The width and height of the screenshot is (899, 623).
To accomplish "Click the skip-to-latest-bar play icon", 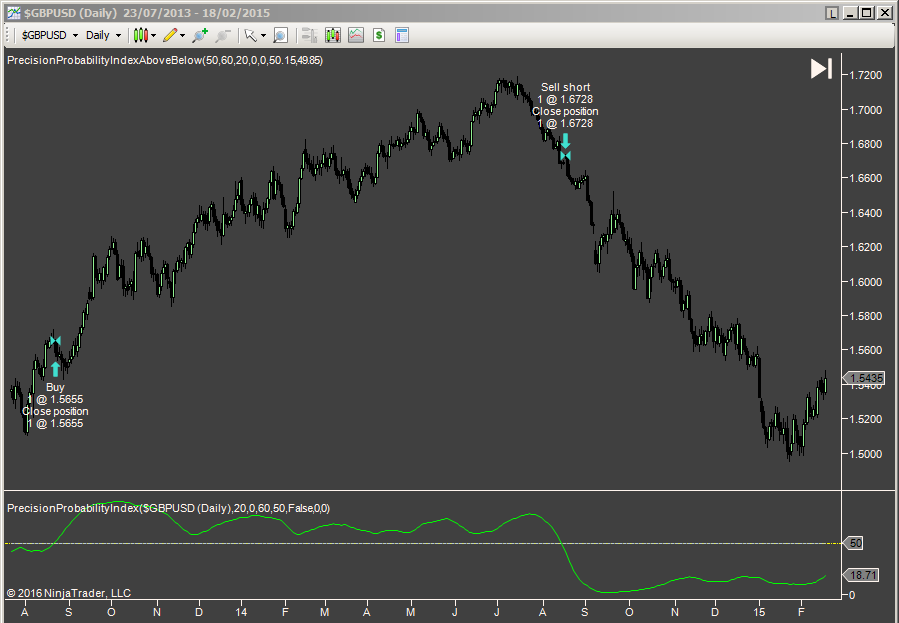I will click(821, 69).
